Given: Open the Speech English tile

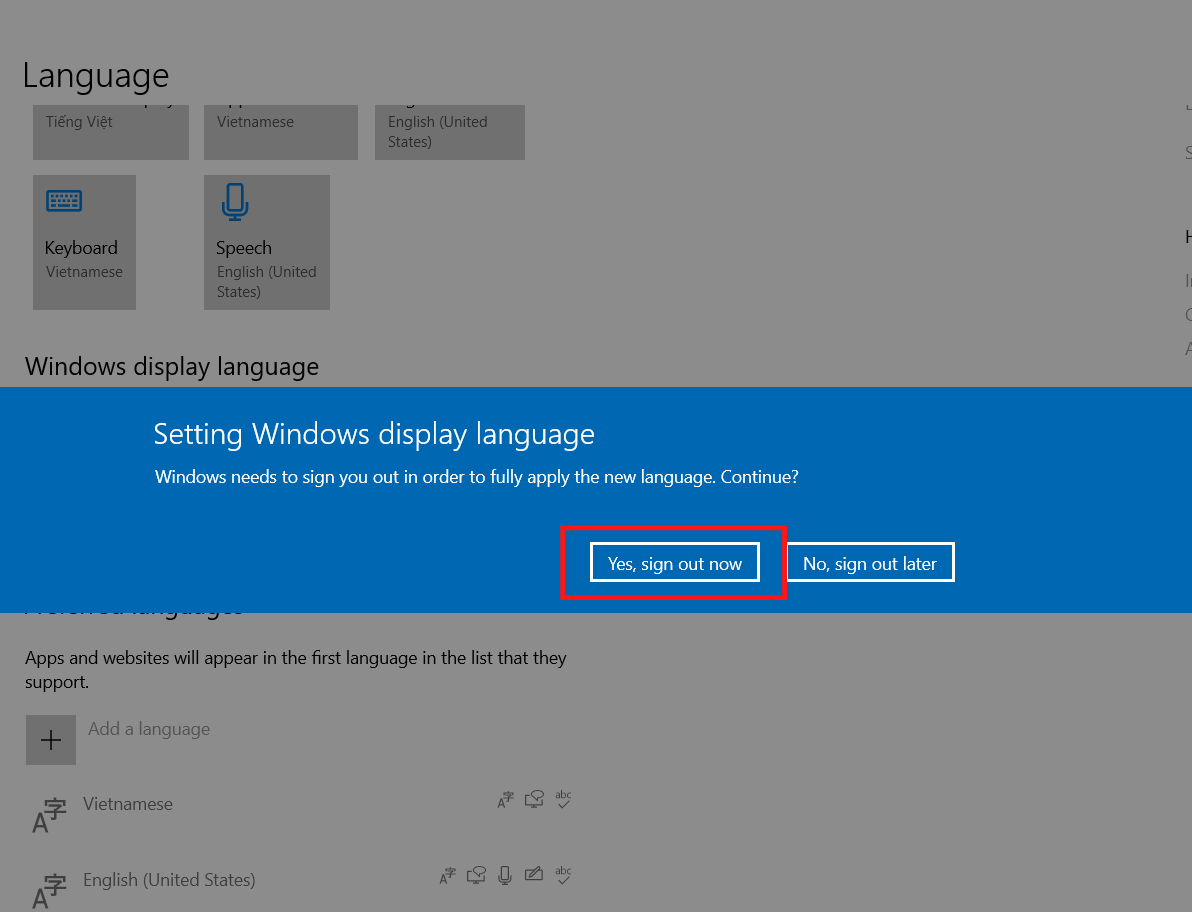Looking at the screenshot, I should click(267, 242).
